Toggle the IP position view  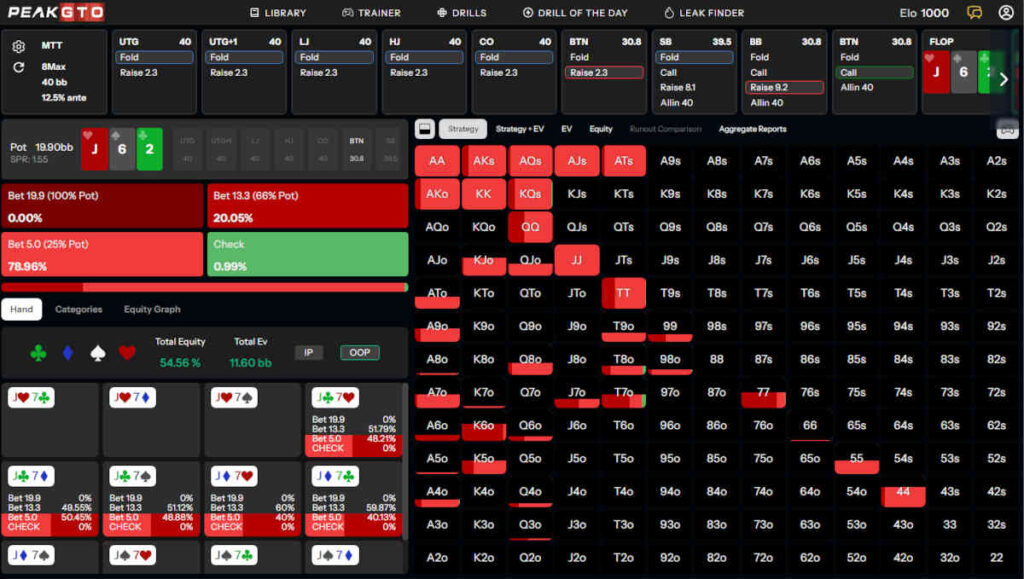pyautogui.click(x=309, y=352)
